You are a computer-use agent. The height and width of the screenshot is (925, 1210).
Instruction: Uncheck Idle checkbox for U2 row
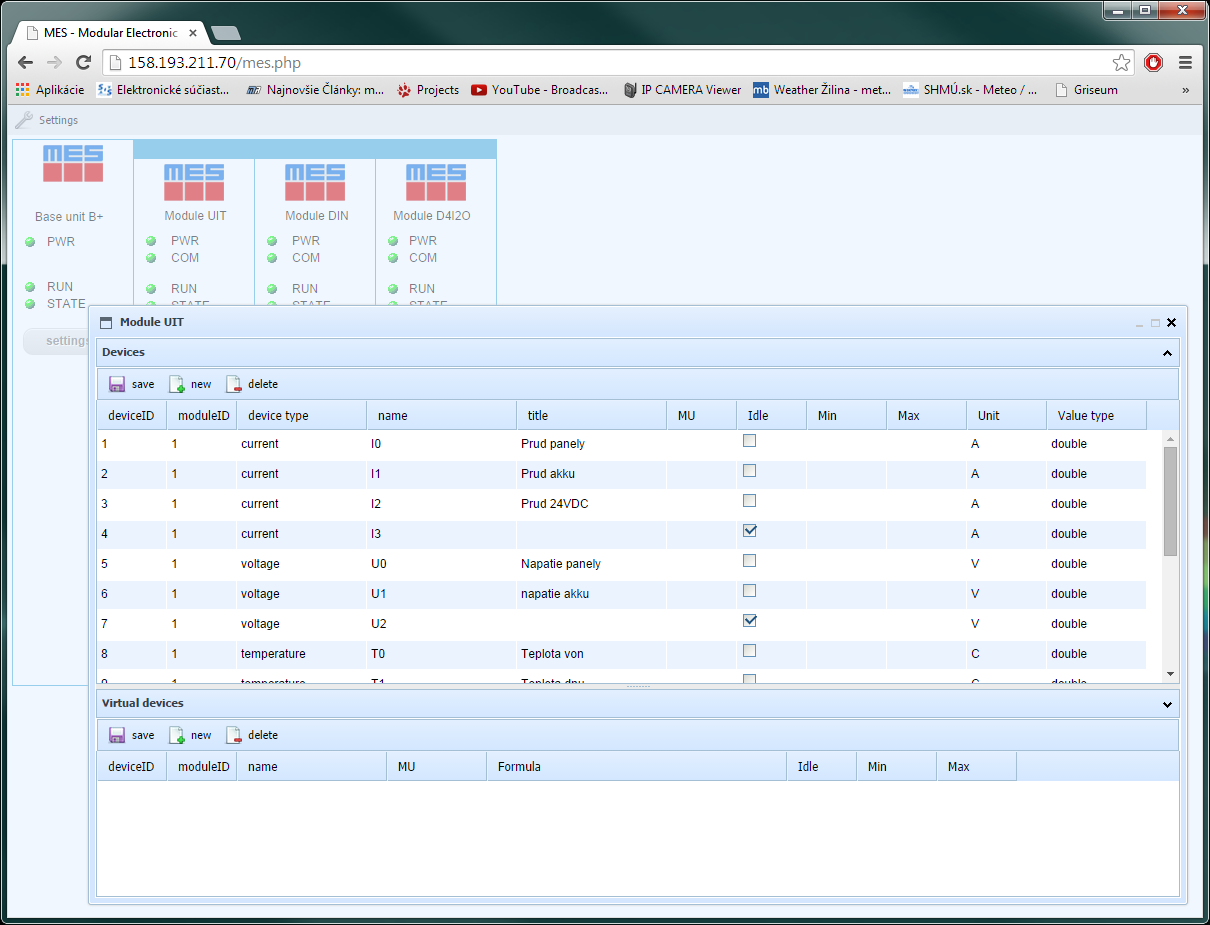pos(749,621)
